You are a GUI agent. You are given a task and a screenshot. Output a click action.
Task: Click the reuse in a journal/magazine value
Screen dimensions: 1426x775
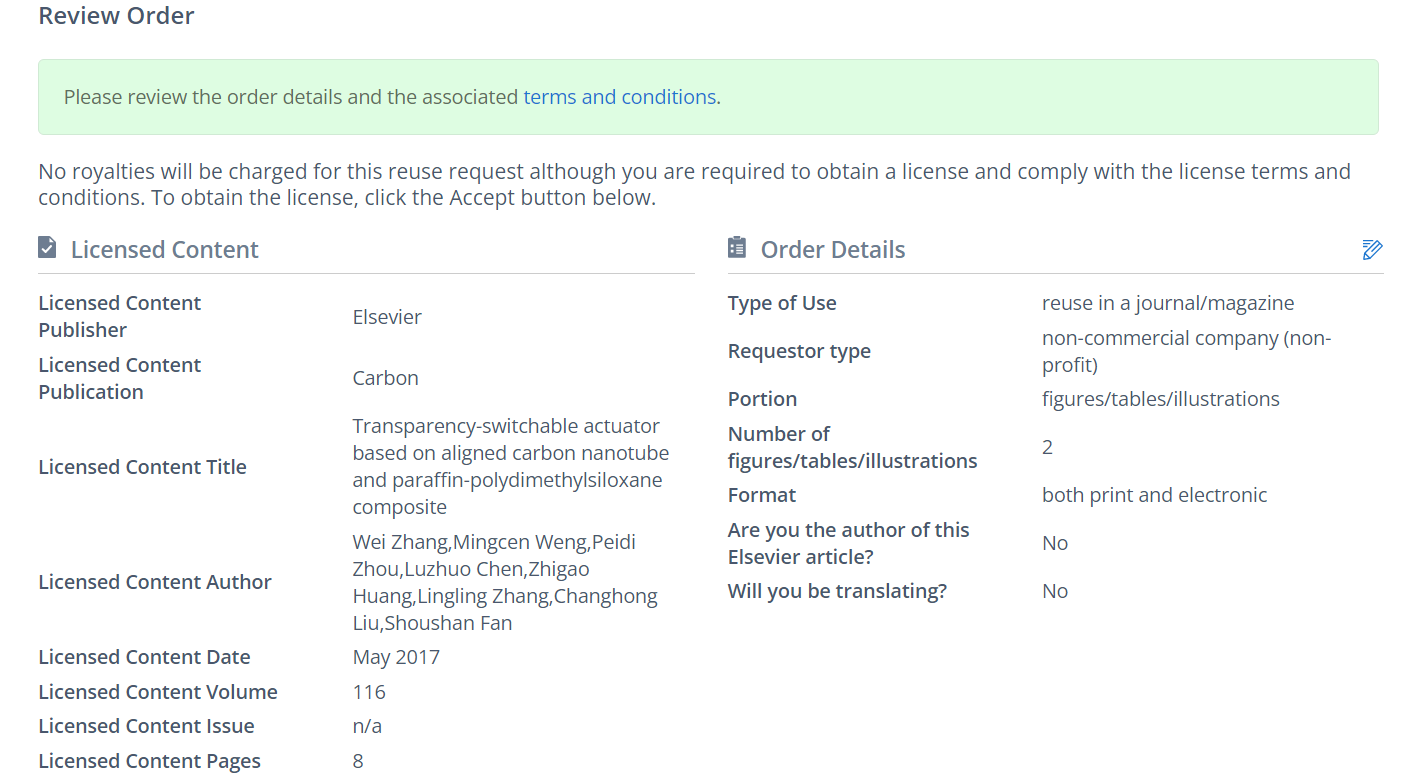click(1167, 303)
